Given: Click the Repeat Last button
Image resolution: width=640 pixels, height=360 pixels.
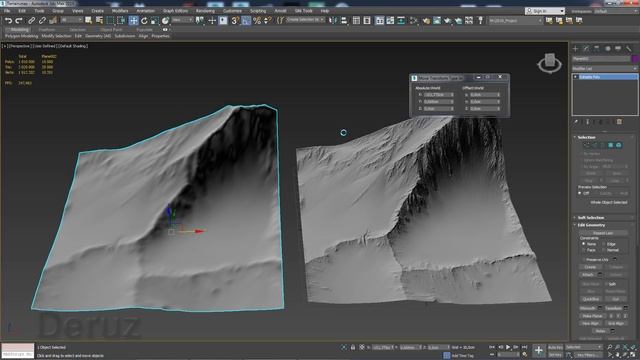Looking at the screenshot, I should (x=603, y=233).
